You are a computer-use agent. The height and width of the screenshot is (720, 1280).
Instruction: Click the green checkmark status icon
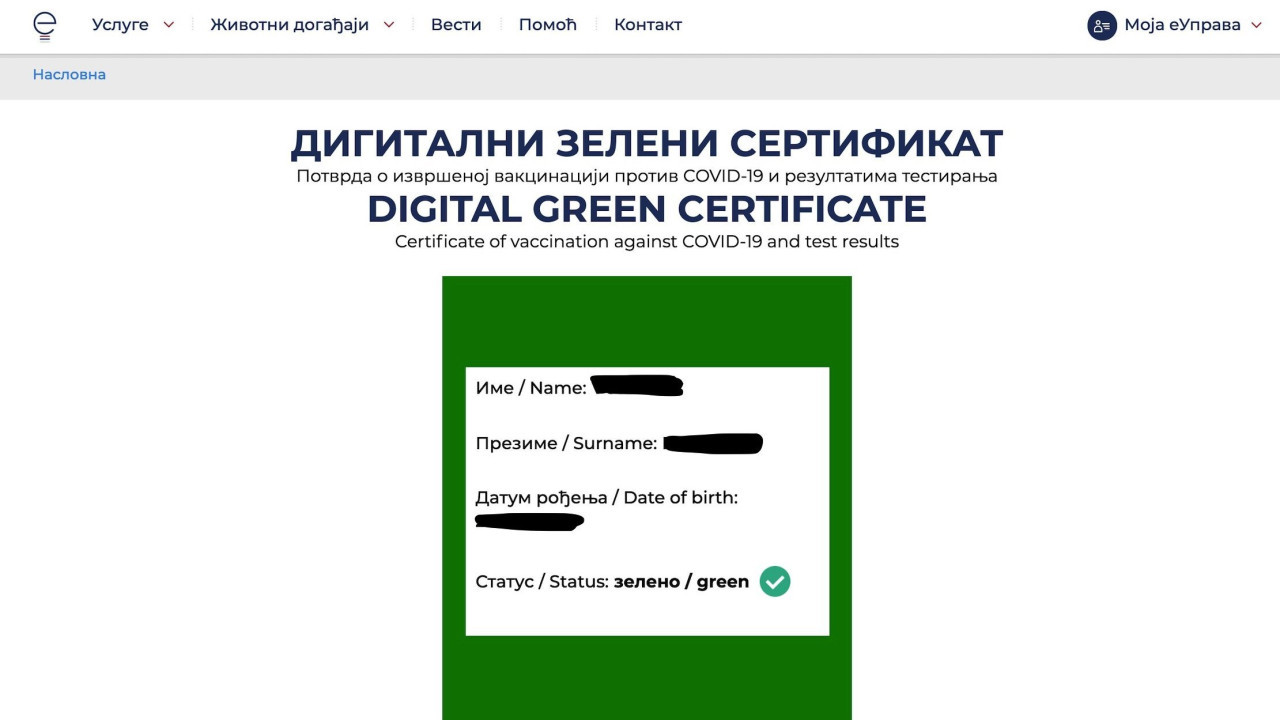(775, 581)
